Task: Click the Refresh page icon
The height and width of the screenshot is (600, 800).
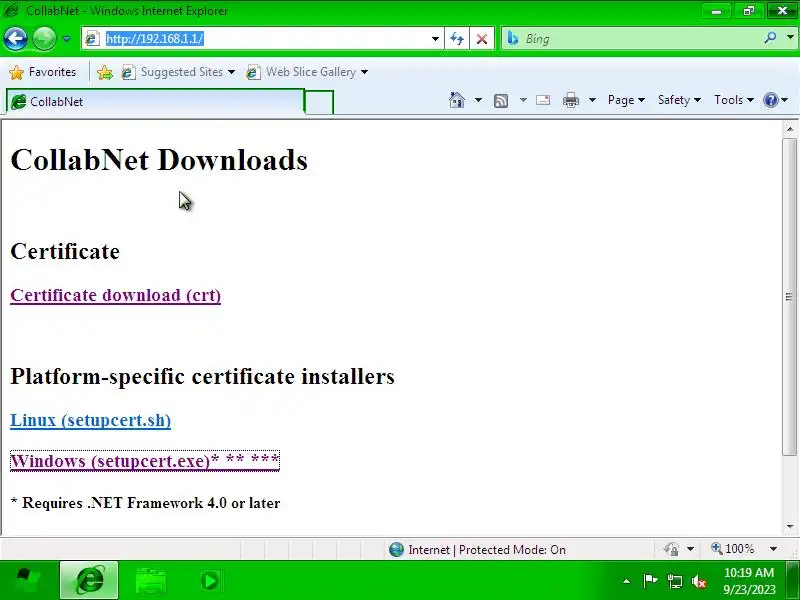Action: [457, 39]
